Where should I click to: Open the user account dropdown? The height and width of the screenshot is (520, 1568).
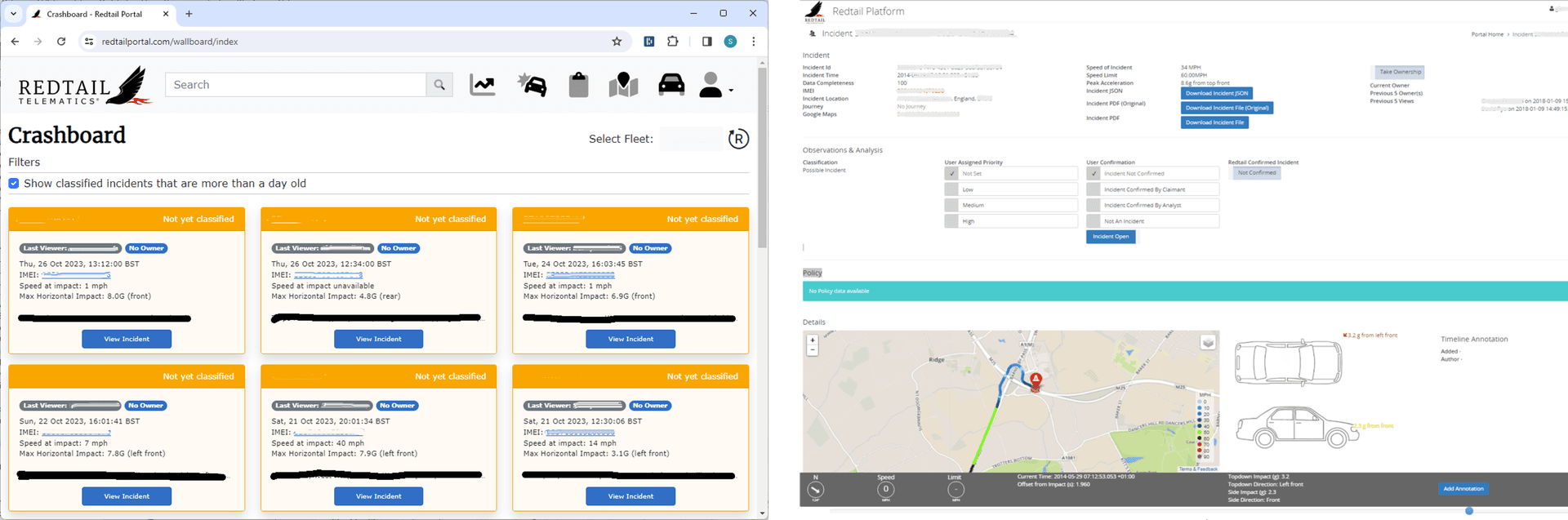coord(715,85)
